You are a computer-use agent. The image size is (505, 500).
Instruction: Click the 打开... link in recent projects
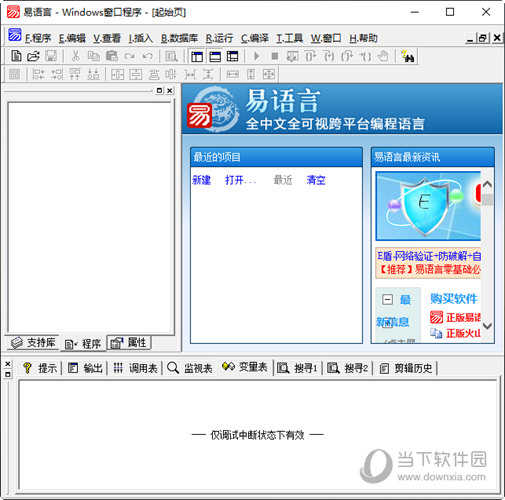click(x=241, y=180)
